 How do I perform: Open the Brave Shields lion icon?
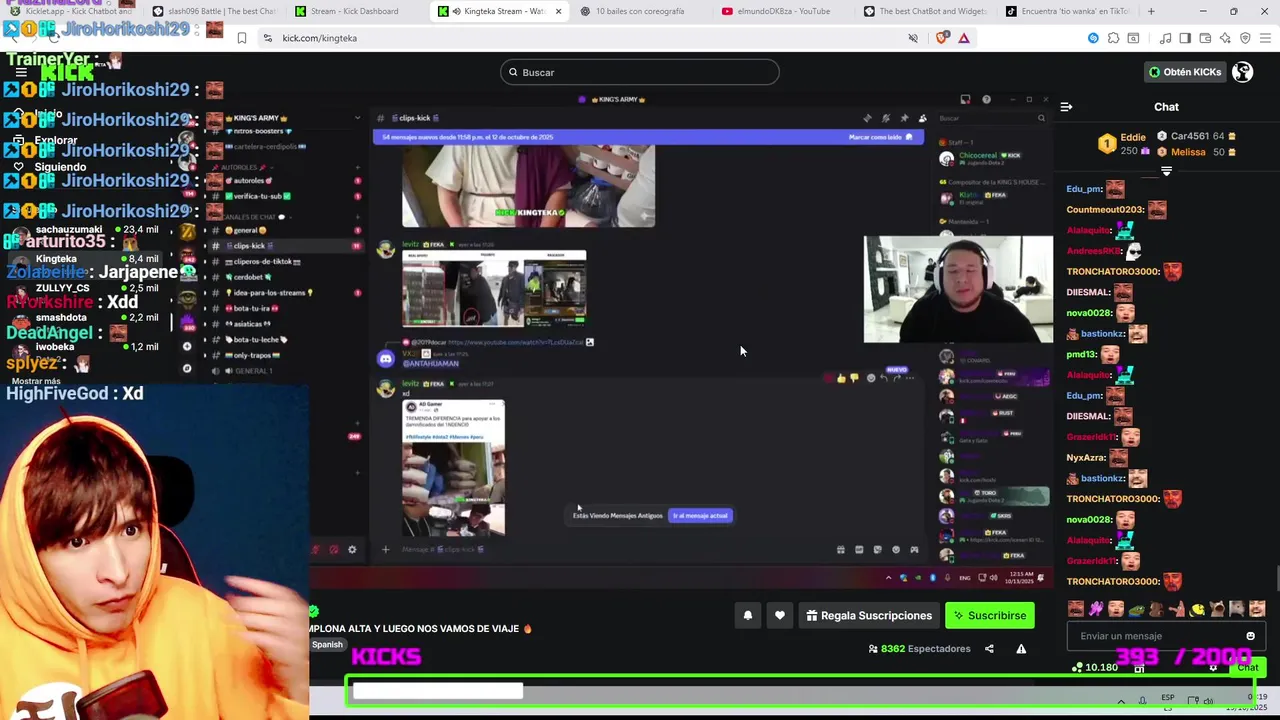(942, 38)
